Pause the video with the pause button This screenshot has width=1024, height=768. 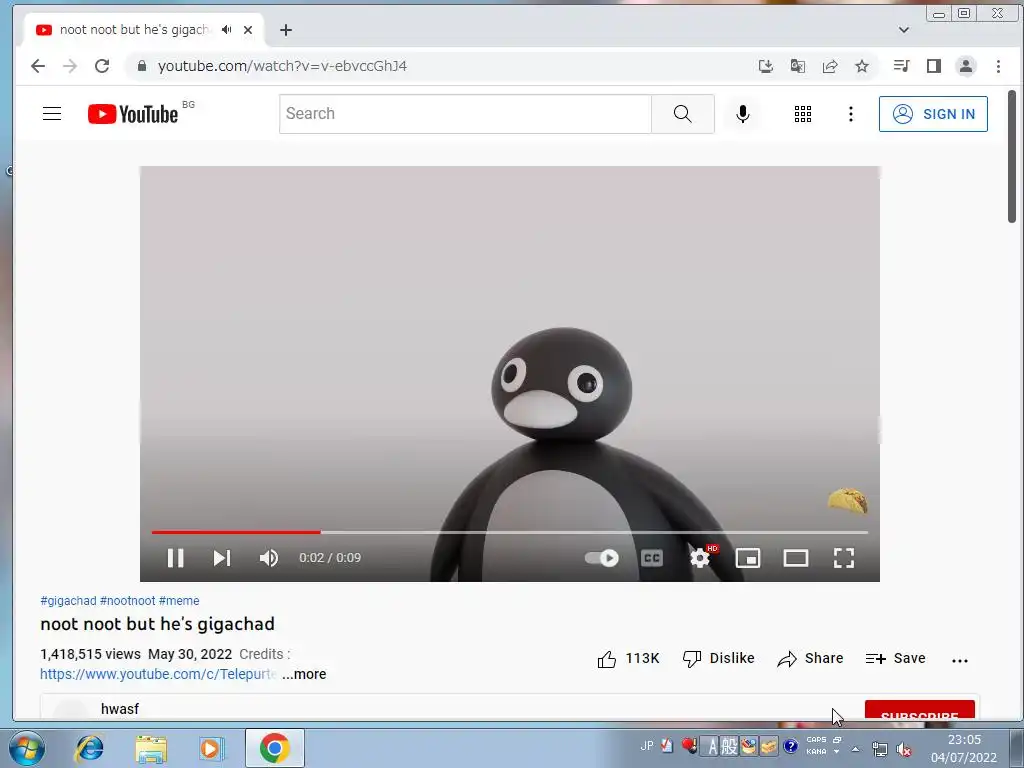click(175, 558)
